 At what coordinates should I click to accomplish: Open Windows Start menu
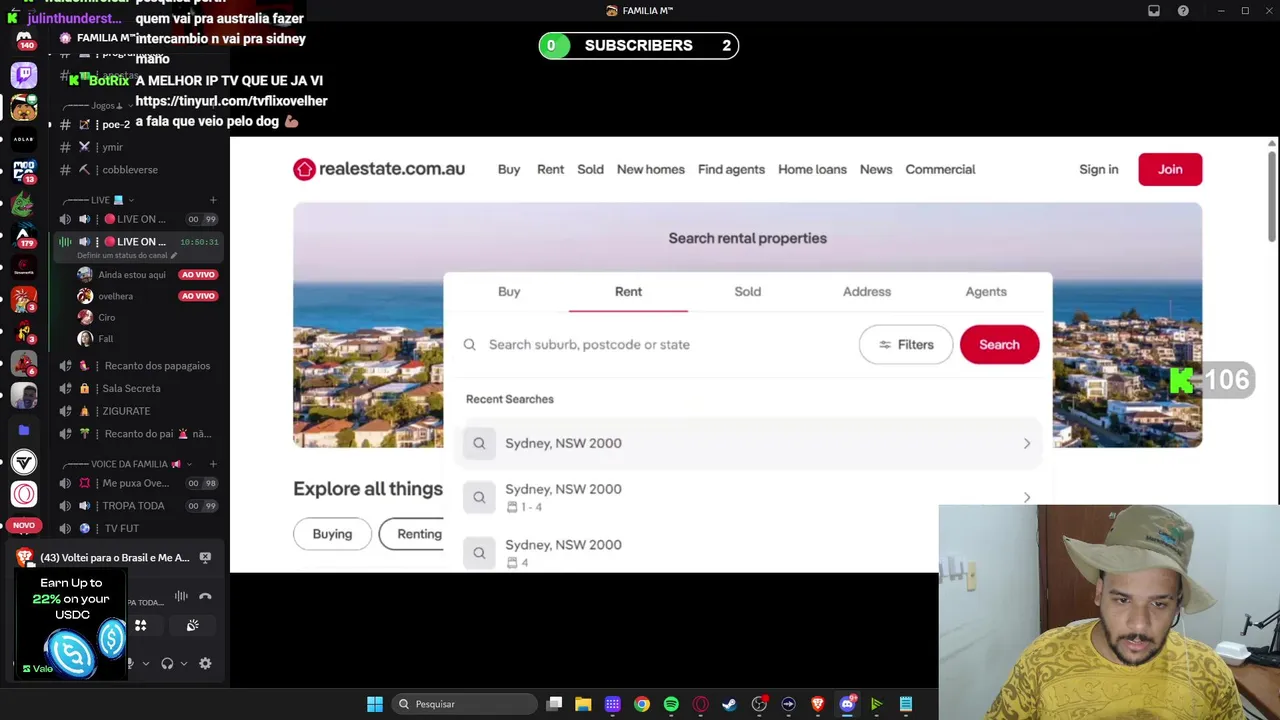pyautogui.click(x=375, y=704)
